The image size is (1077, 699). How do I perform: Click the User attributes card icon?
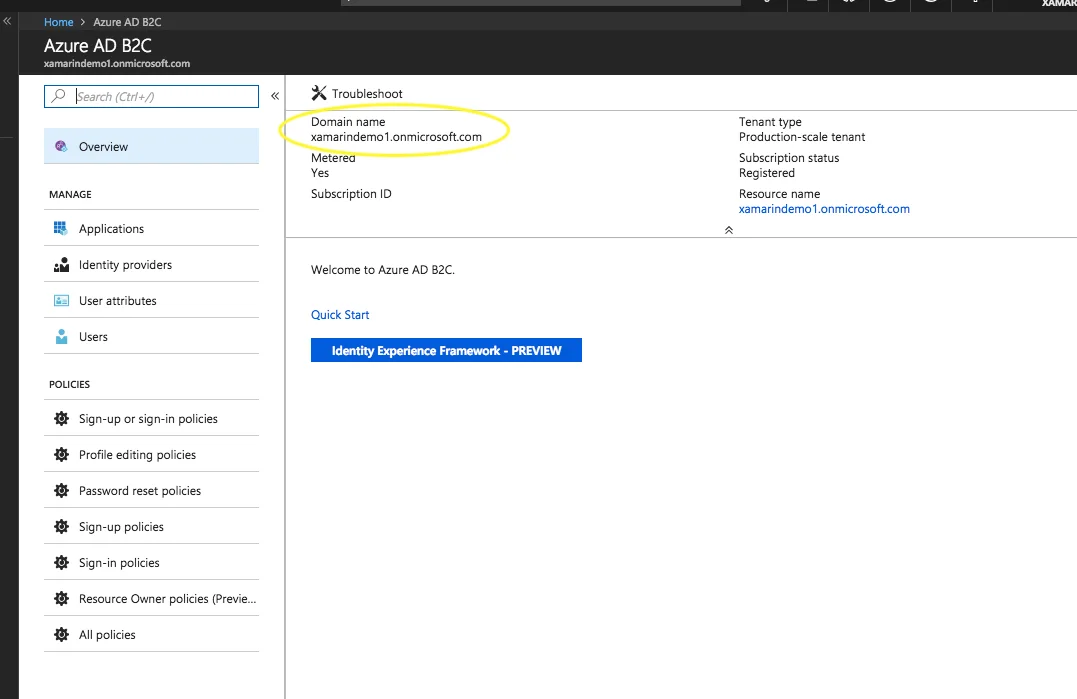click(61, 301)
